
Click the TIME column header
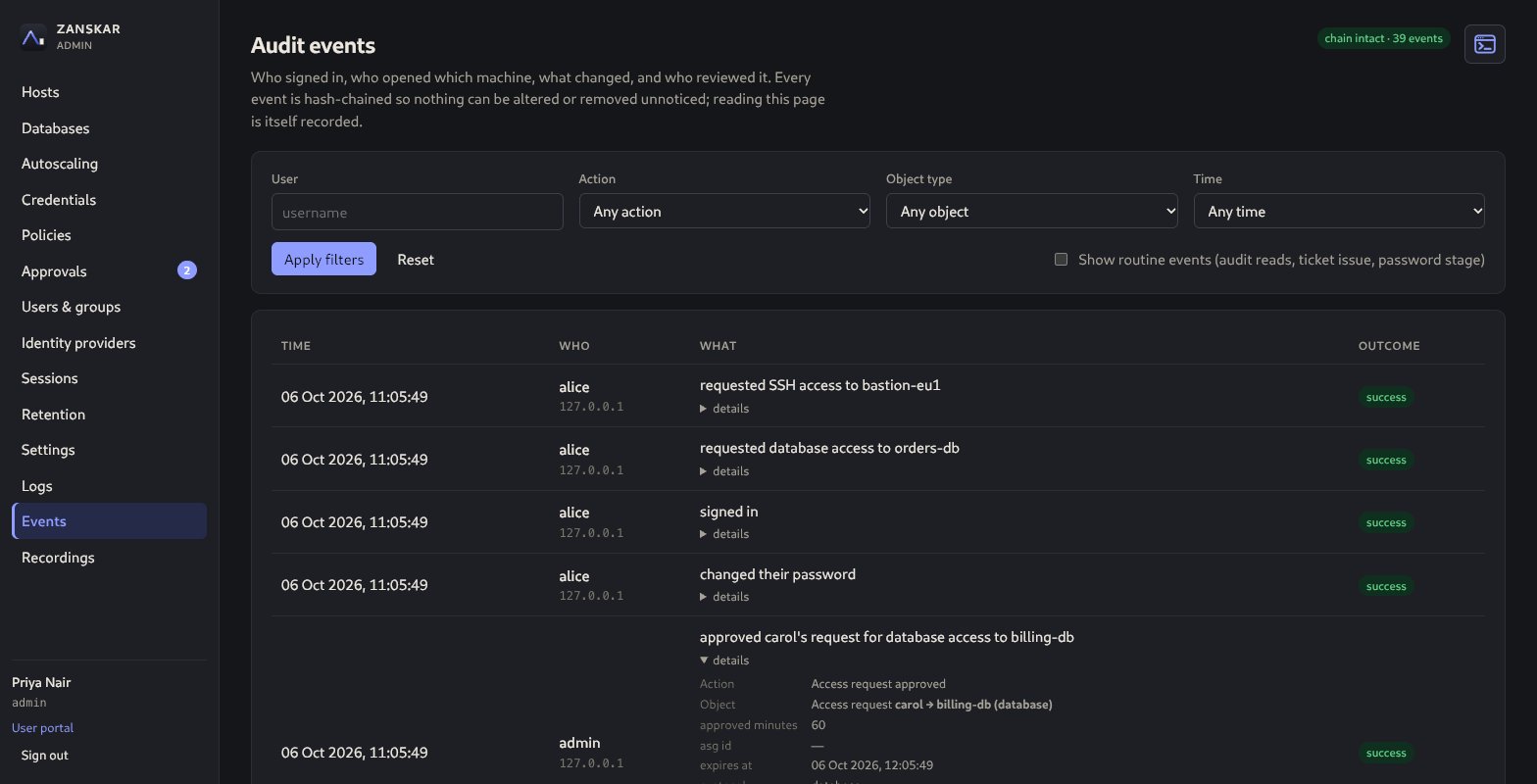(x=296, y=346)
